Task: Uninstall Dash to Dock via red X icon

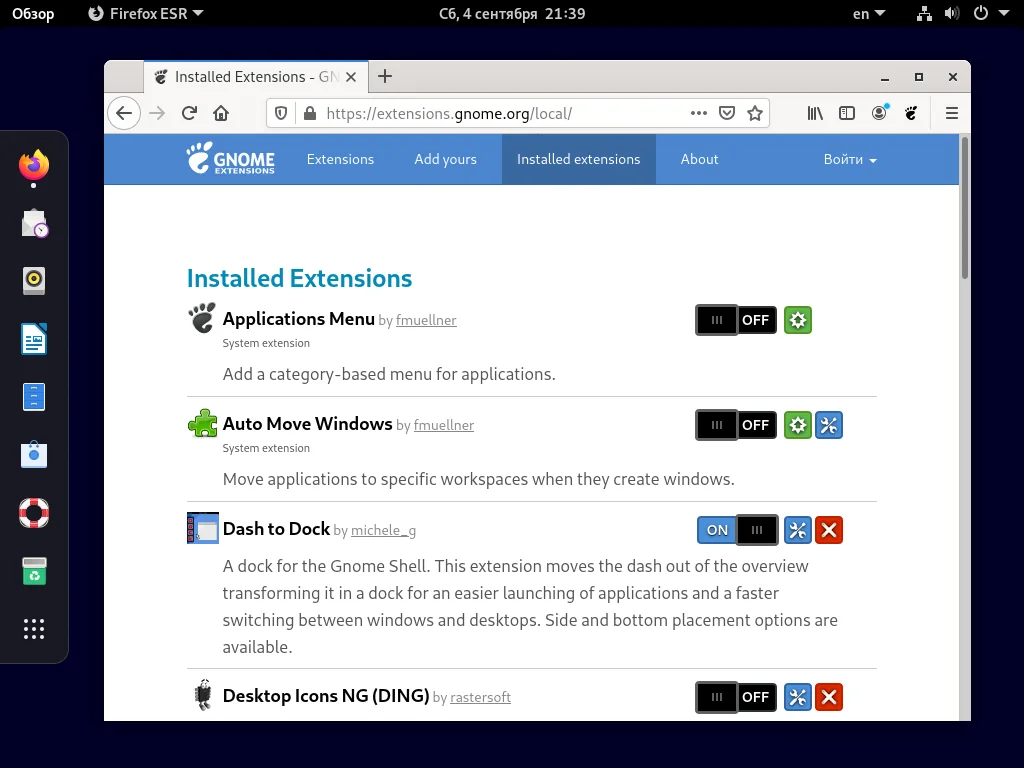Action: 829,530
